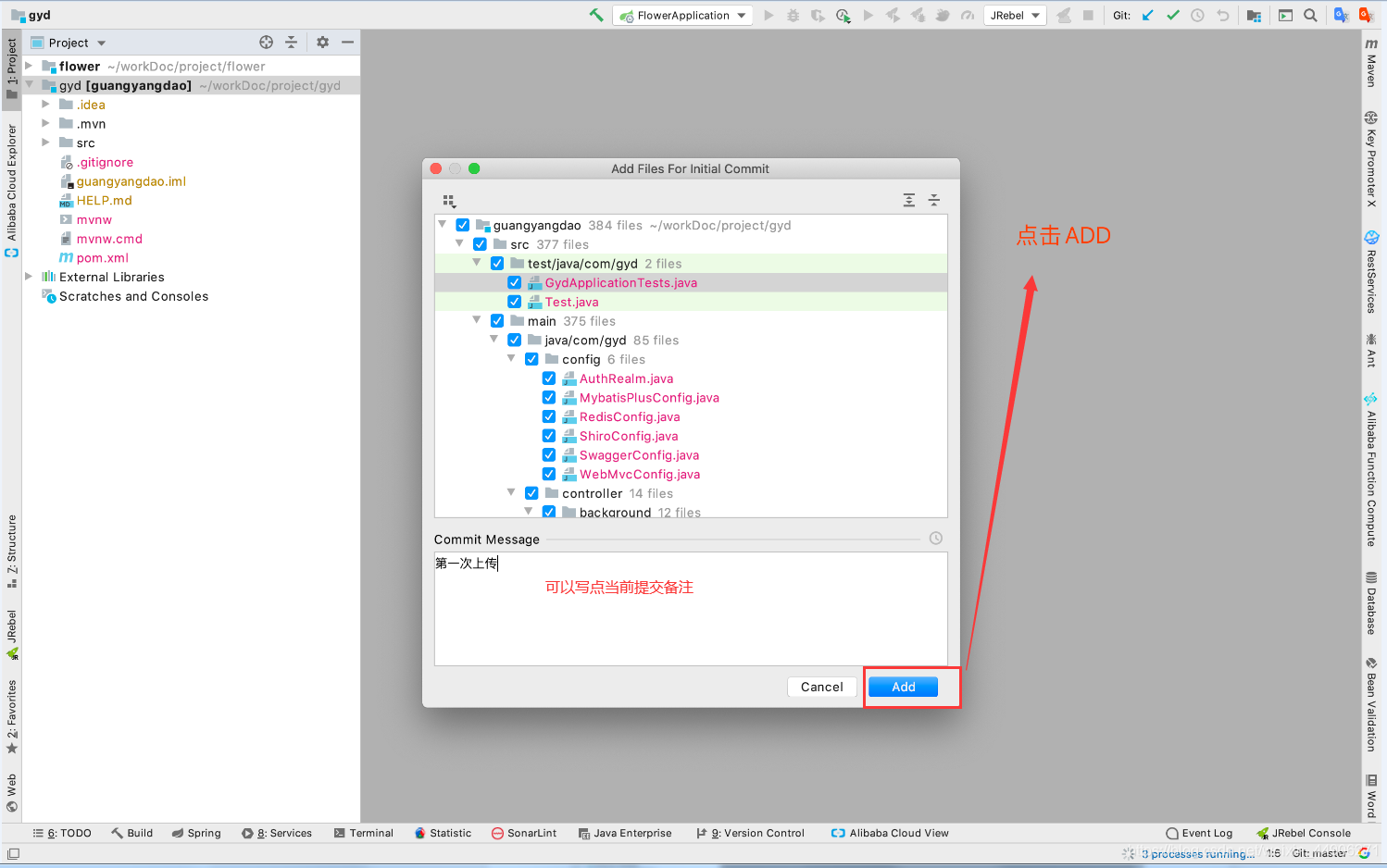The image size is (1387, 868).
Task: Expand all files in commit dialog
Action: [909, 200]
